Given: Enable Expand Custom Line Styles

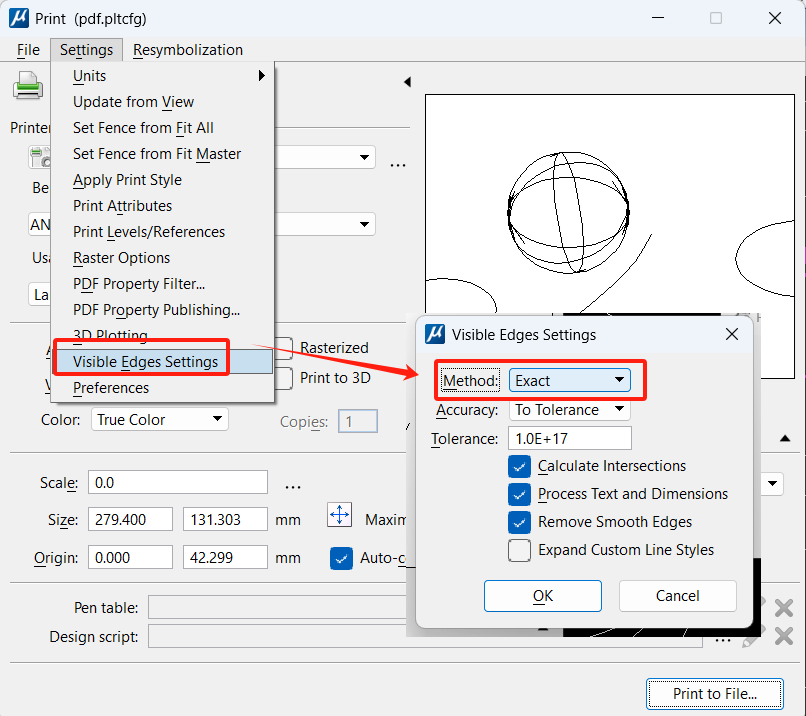Looking at the screenshot, I should pos(519,550).
